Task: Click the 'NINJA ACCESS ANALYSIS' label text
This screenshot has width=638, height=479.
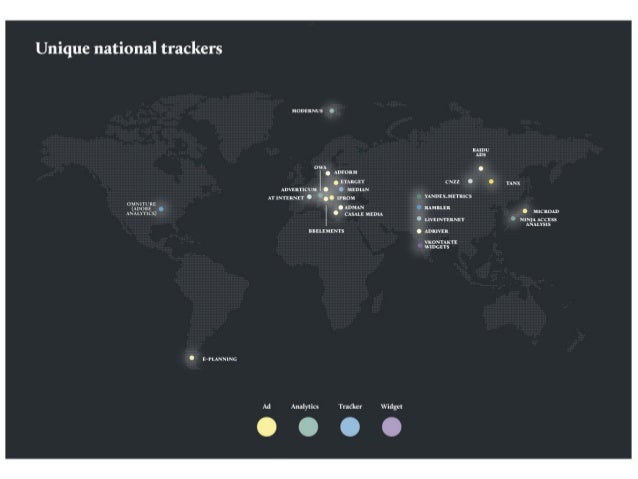Action: click(x=538, y=222)
